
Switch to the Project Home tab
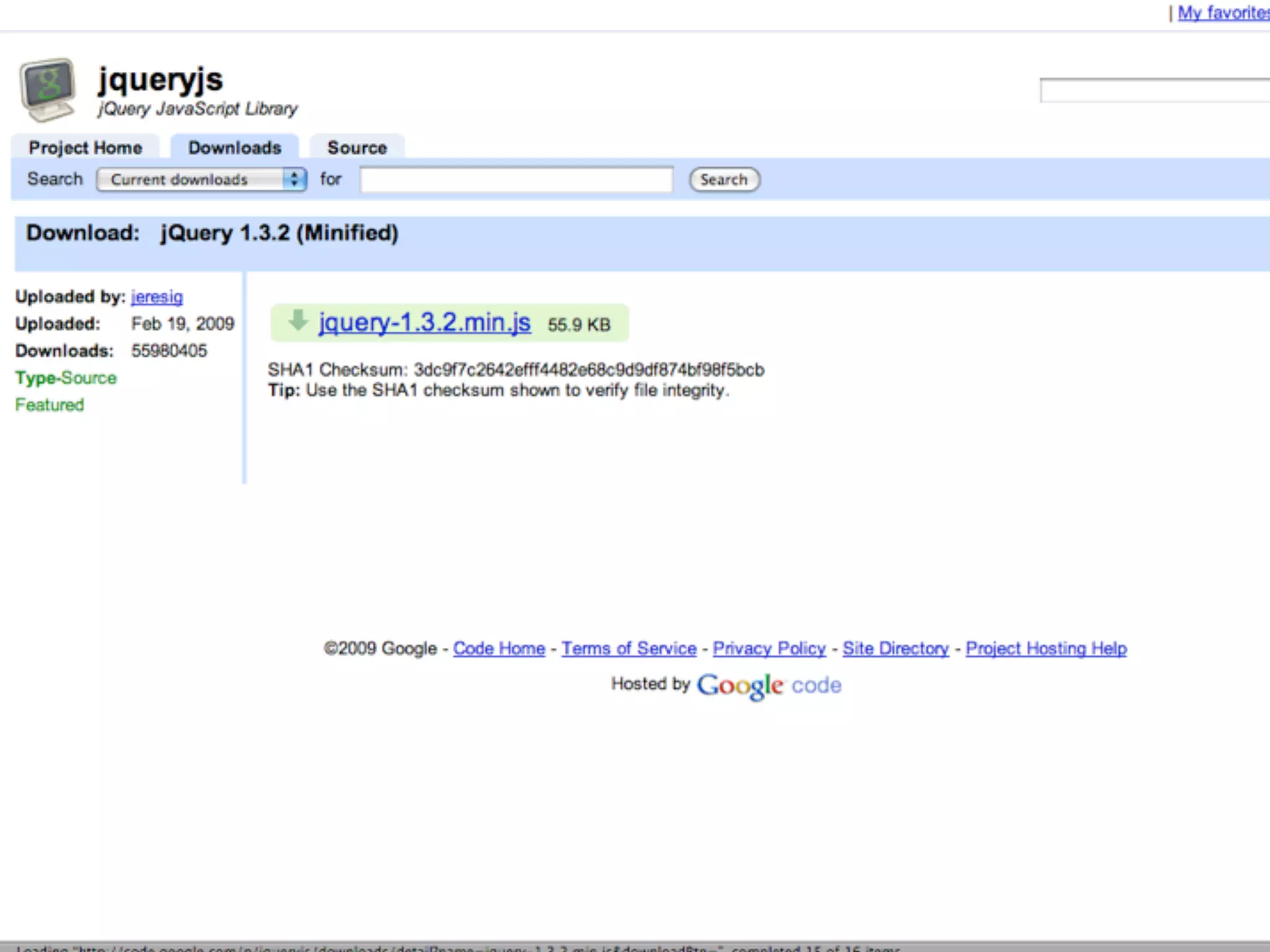point(86,148)
